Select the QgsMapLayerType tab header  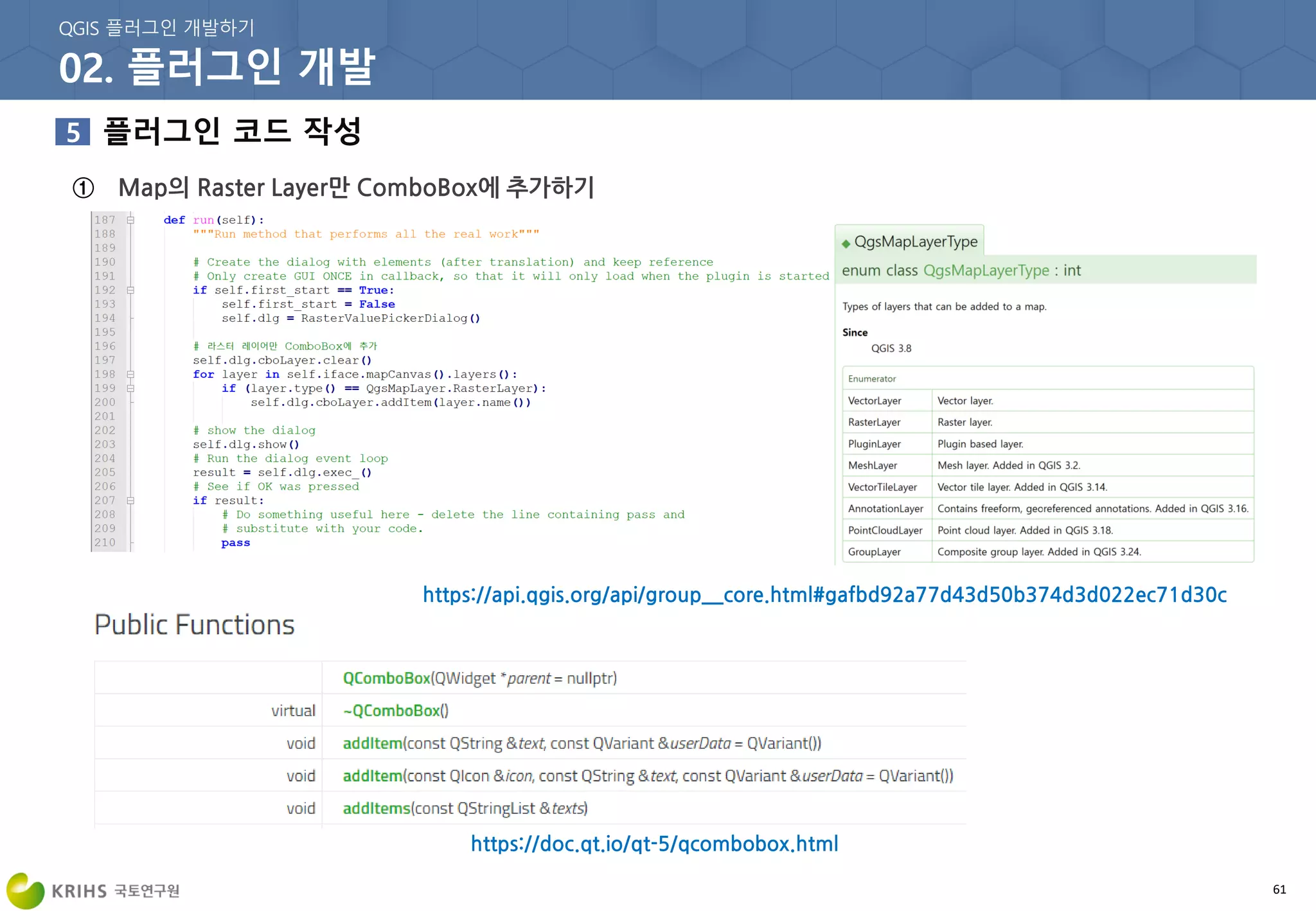909,242
